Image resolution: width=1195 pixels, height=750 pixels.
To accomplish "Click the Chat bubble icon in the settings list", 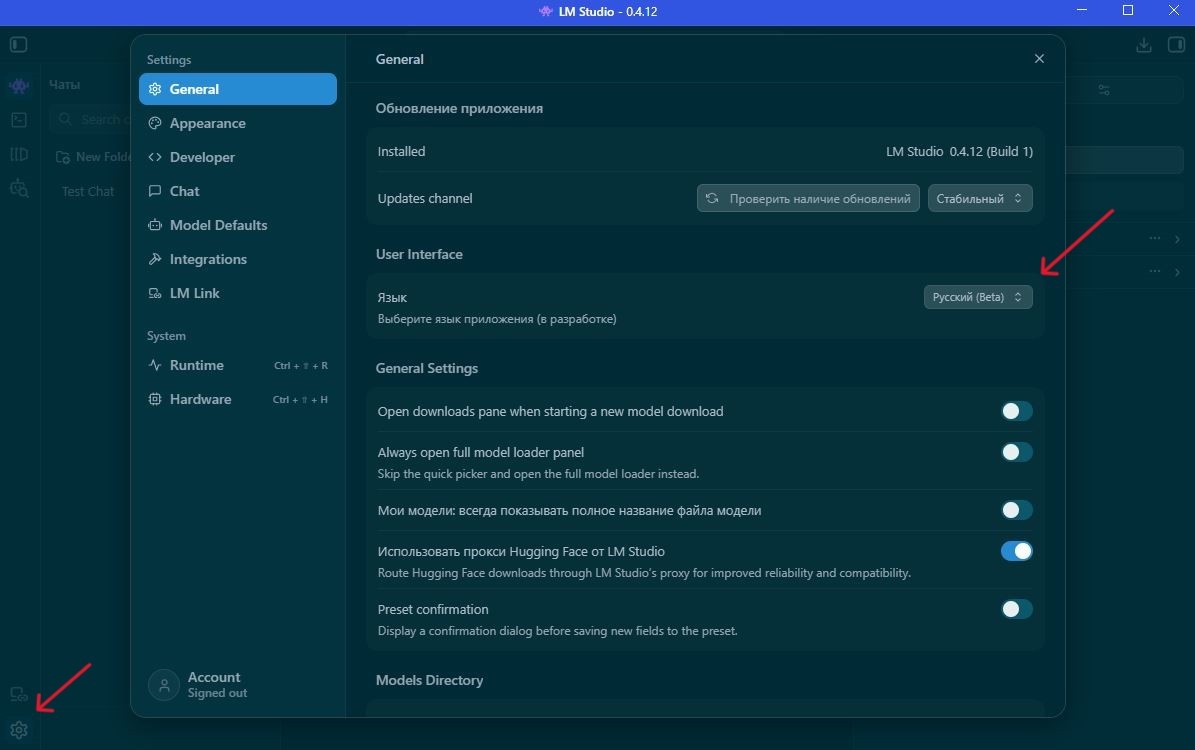I will (155, 191).
